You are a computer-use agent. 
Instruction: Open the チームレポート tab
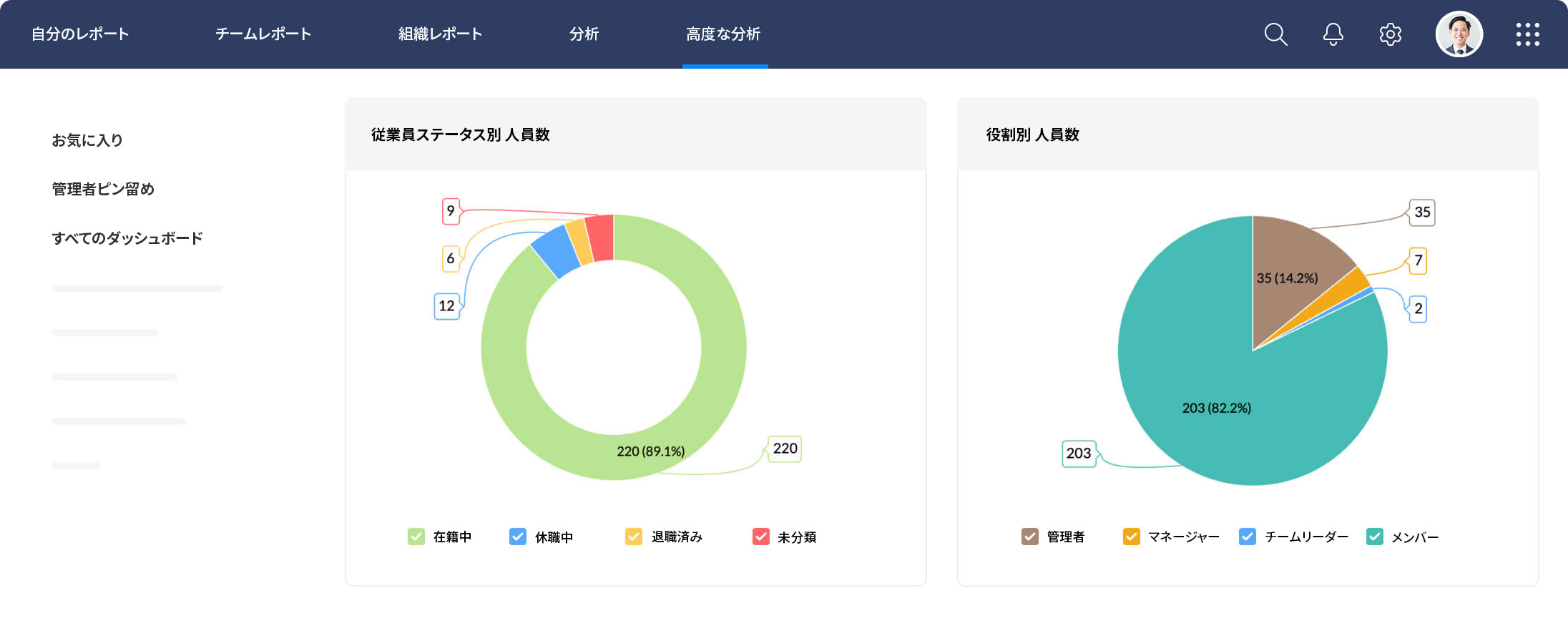(263, 34)
